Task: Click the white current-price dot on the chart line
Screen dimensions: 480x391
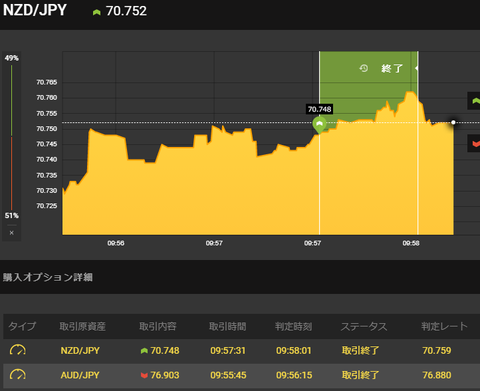Action: [453, 122]
